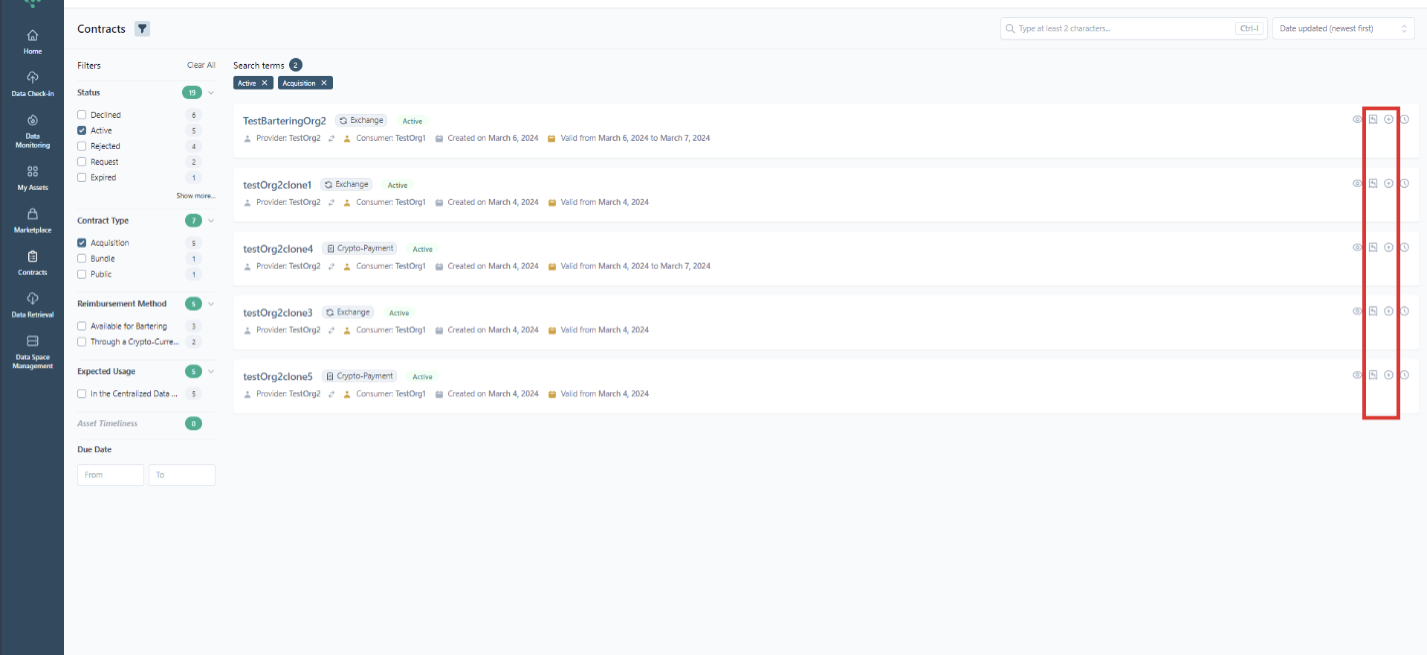The height and width of the screenshot is (655, 1427).
Task: Check the Declined status checkbox
Action: (82, 115)
